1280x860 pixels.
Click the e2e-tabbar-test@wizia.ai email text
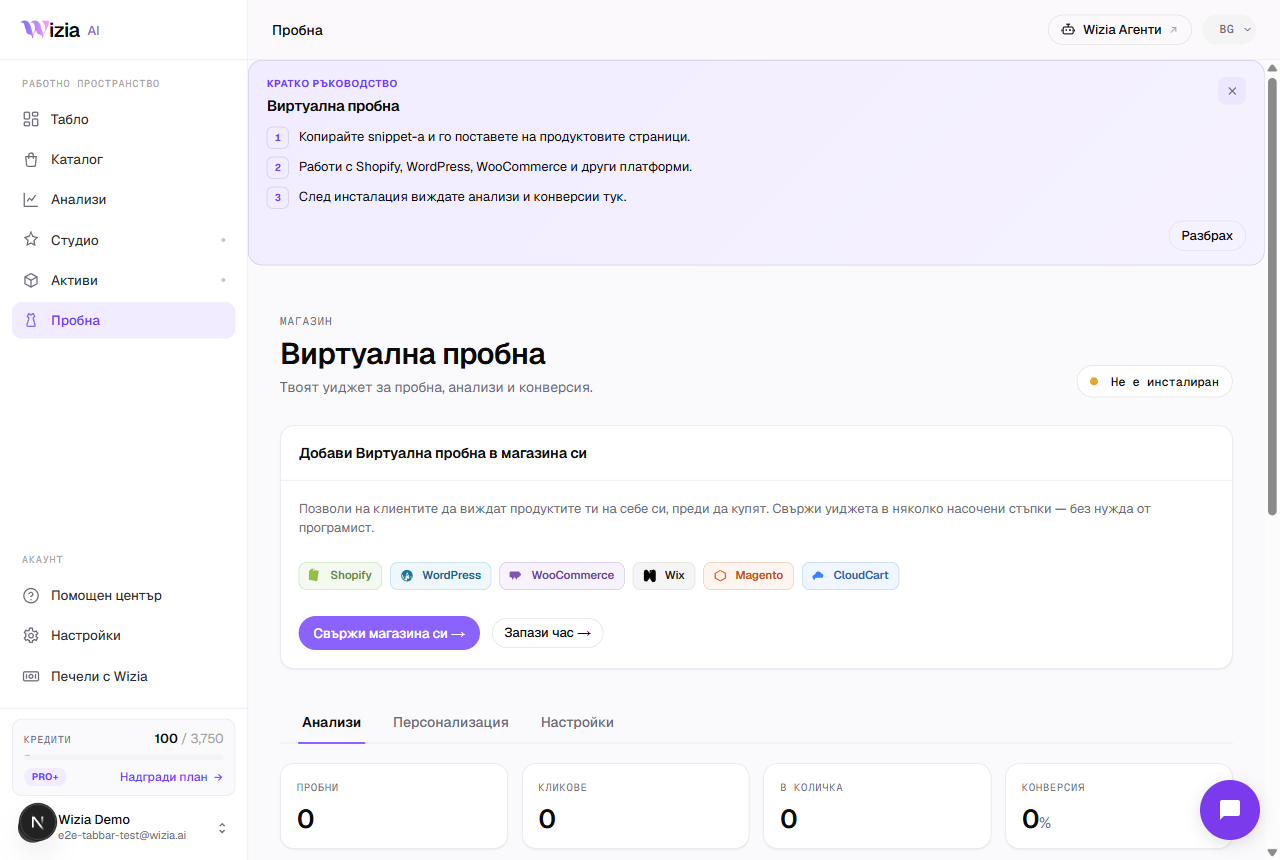click(122, 835)
